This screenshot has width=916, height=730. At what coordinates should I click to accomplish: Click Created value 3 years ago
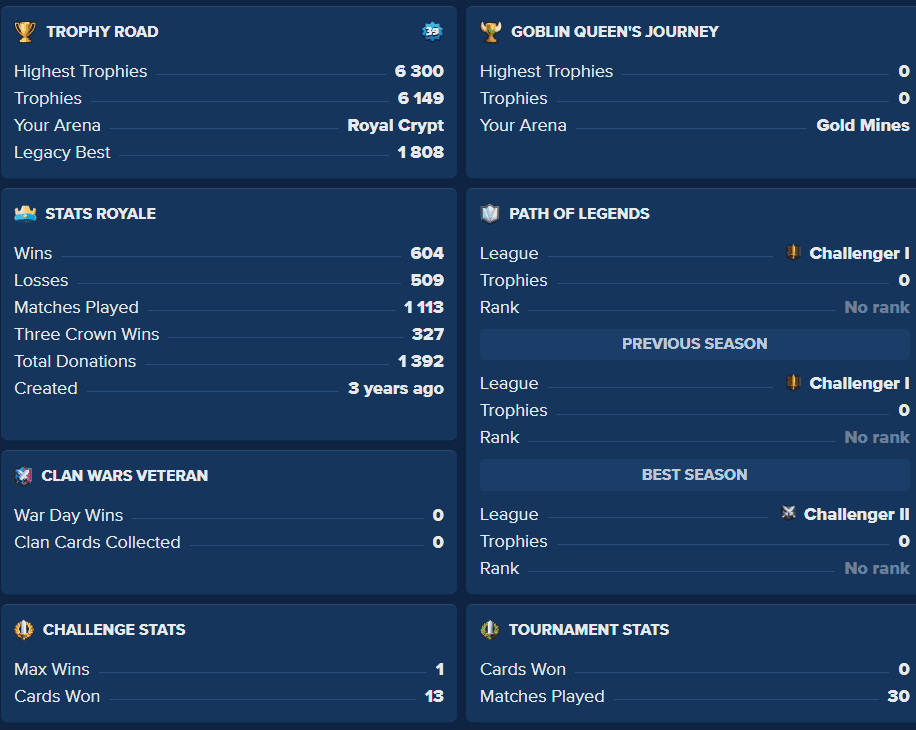tap(396, 388)
